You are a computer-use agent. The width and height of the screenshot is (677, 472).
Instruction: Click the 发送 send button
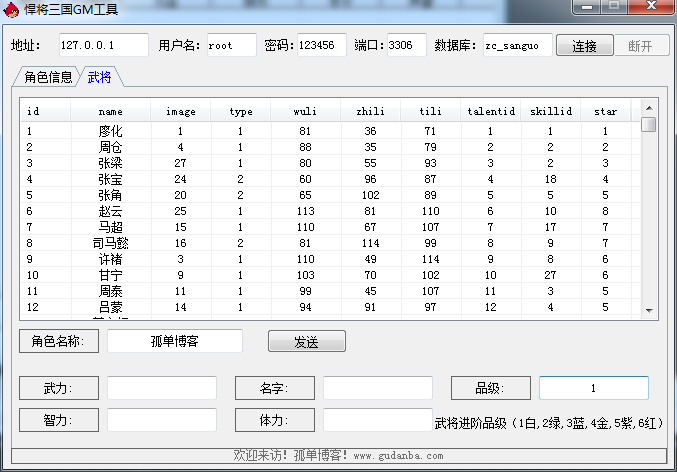point(307,341)
